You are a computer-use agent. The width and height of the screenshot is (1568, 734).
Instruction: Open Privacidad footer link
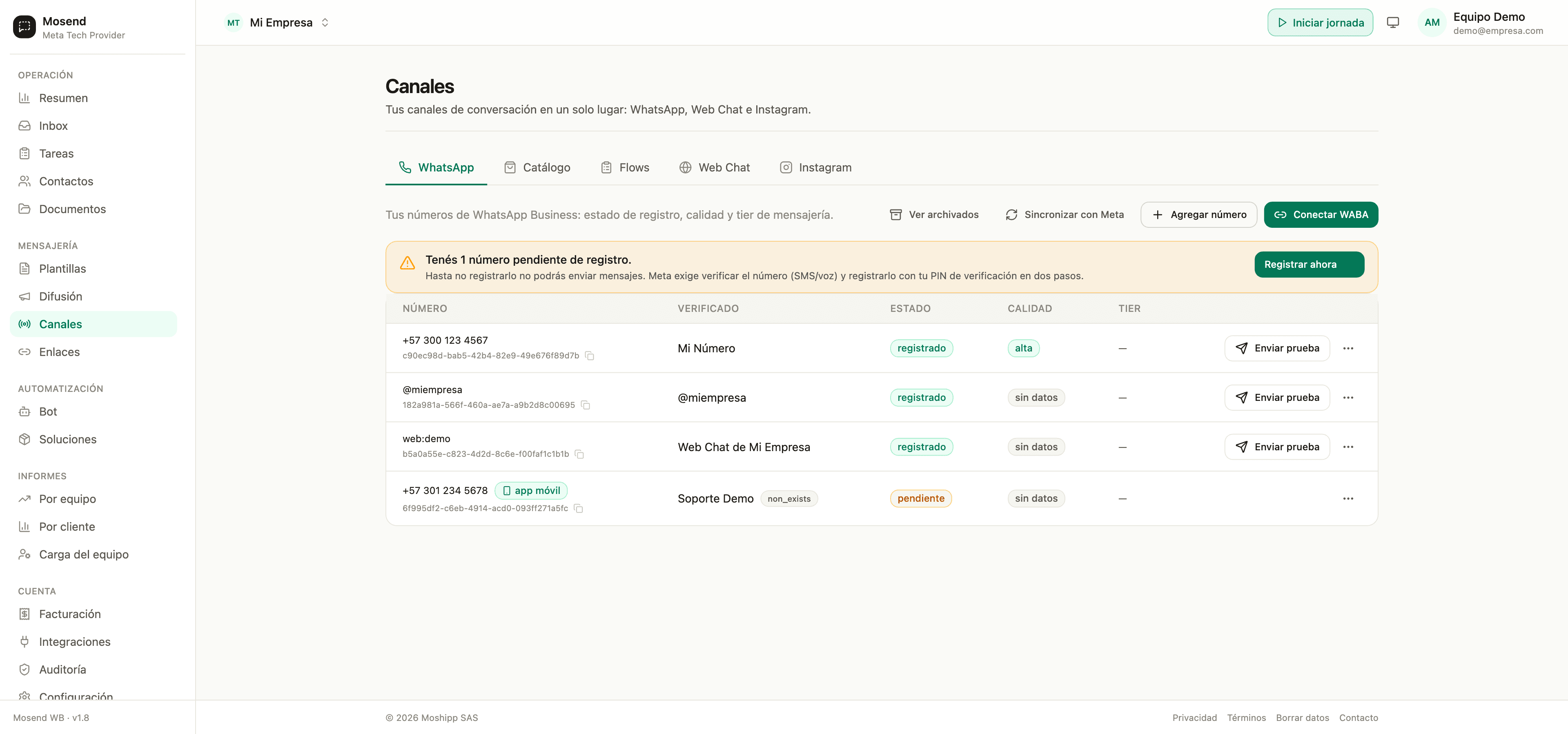[1194, 718]
